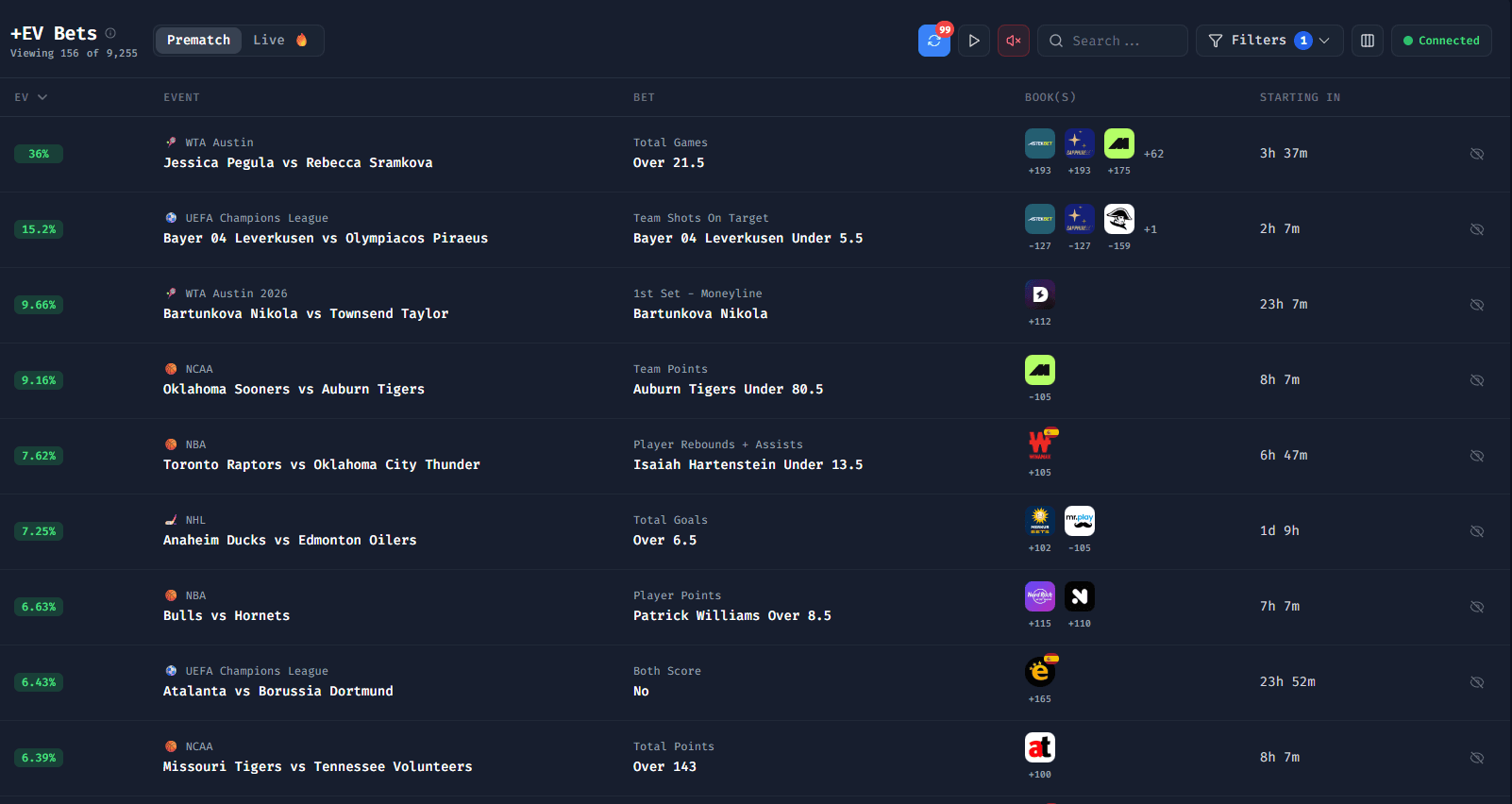
Task: Click green sportsbook icon at +175 in Pegula row
Action: (x=1119, y=143)
